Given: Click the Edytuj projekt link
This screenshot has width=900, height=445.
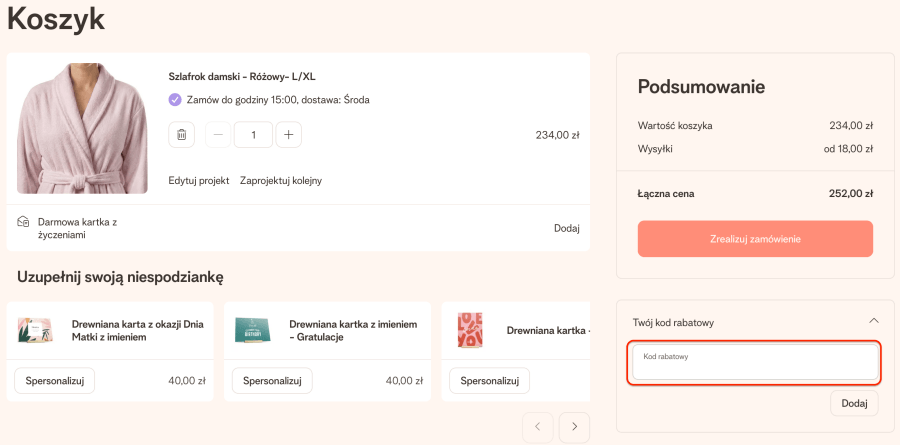Looking at the screenshot, I should click(199, 181).
